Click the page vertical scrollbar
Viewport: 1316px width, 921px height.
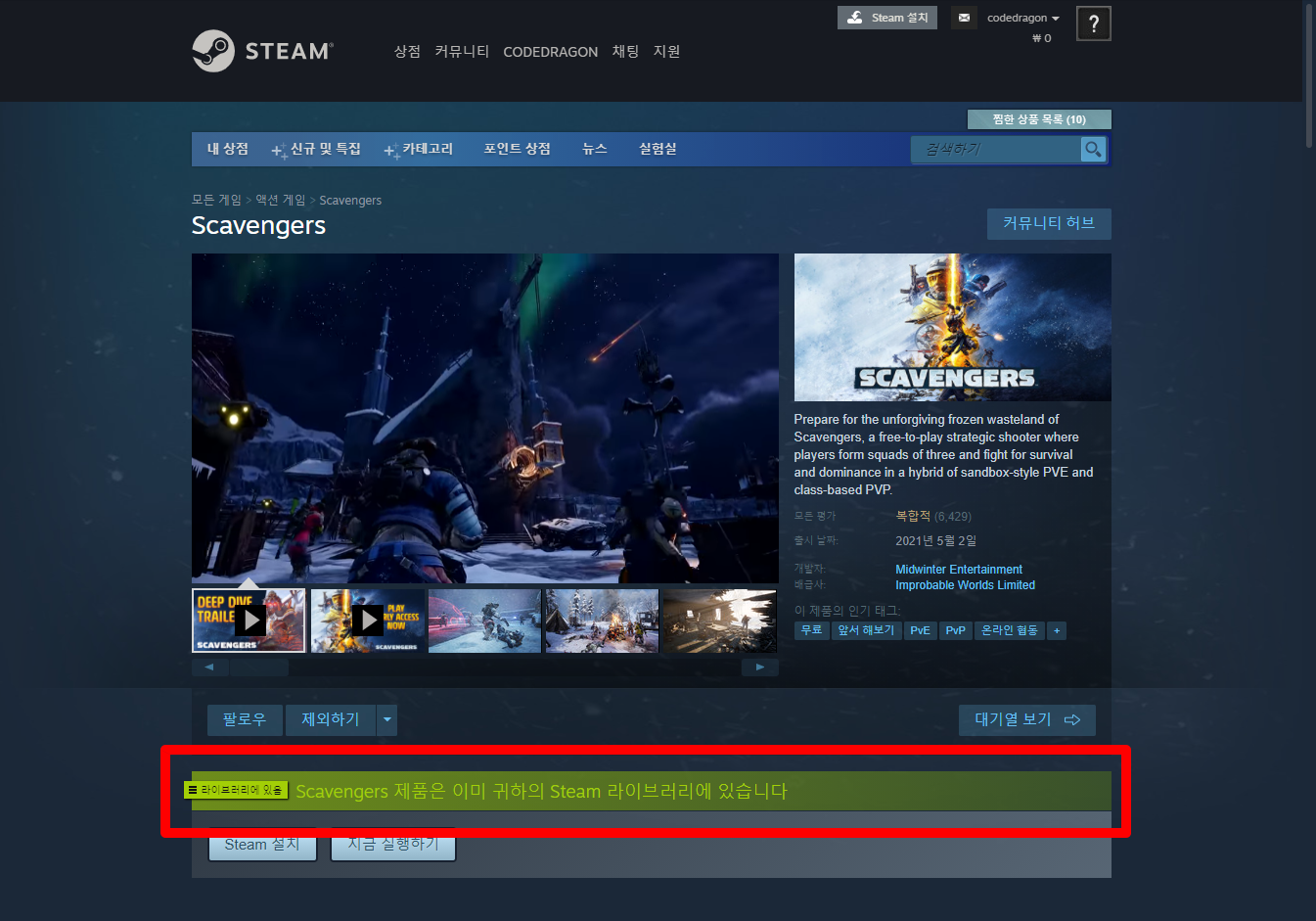click(1309, 74)
